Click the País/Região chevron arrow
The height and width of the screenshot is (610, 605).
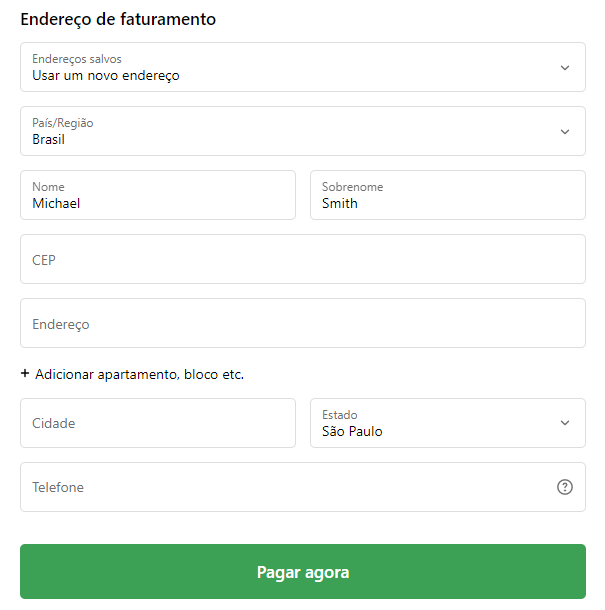click(565, 132)
